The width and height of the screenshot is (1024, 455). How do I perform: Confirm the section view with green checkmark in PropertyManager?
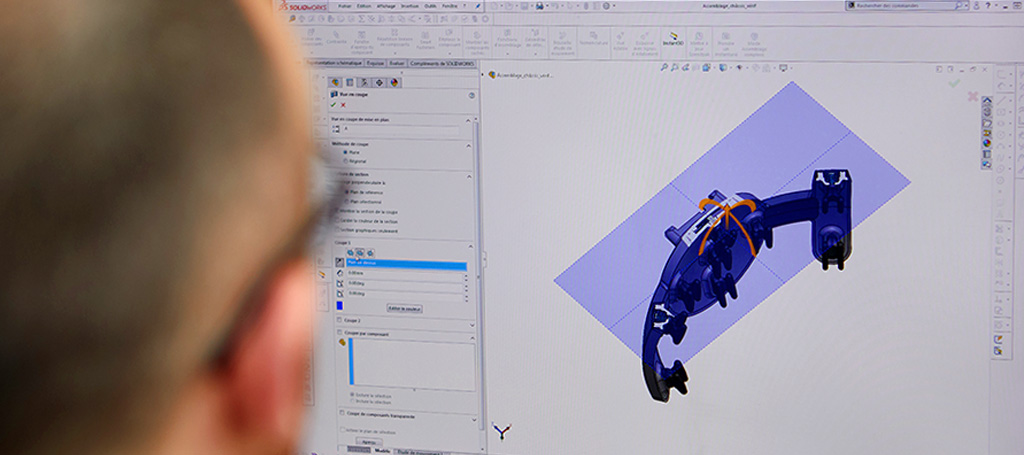(333, 104)
